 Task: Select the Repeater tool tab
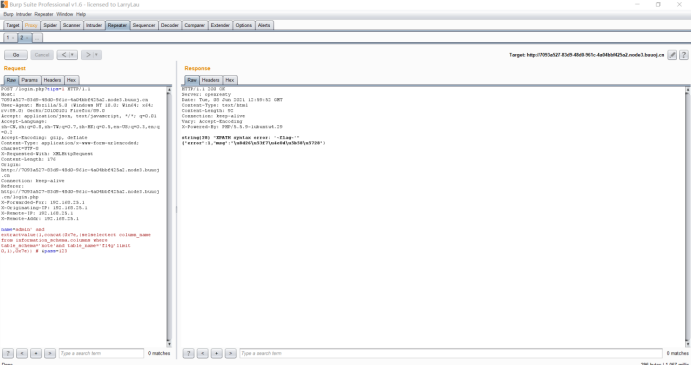tap(117, 25)
